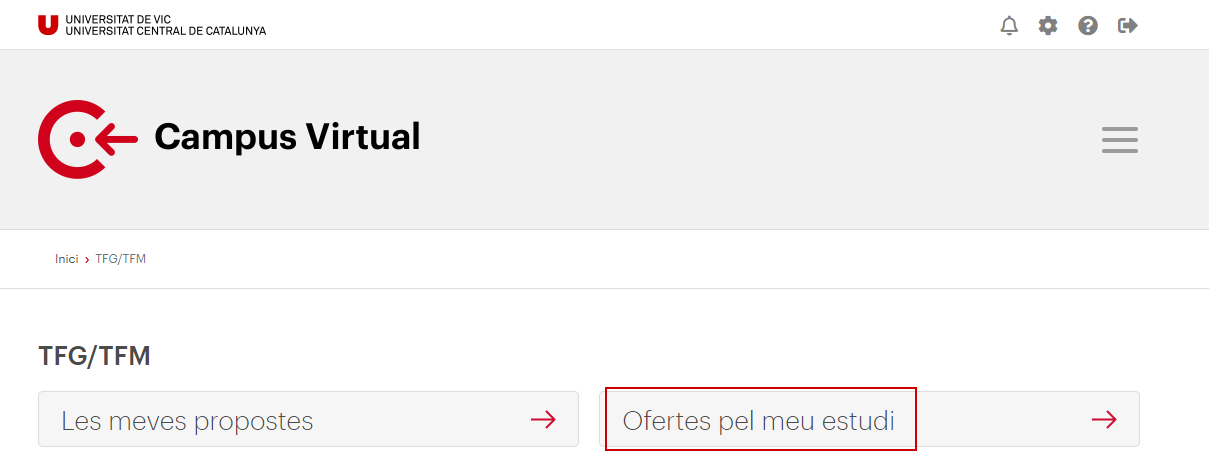The image size is (1209, 459).
Task: Click the arrow in Les meves propostes
Action: (x=543, y=420)
